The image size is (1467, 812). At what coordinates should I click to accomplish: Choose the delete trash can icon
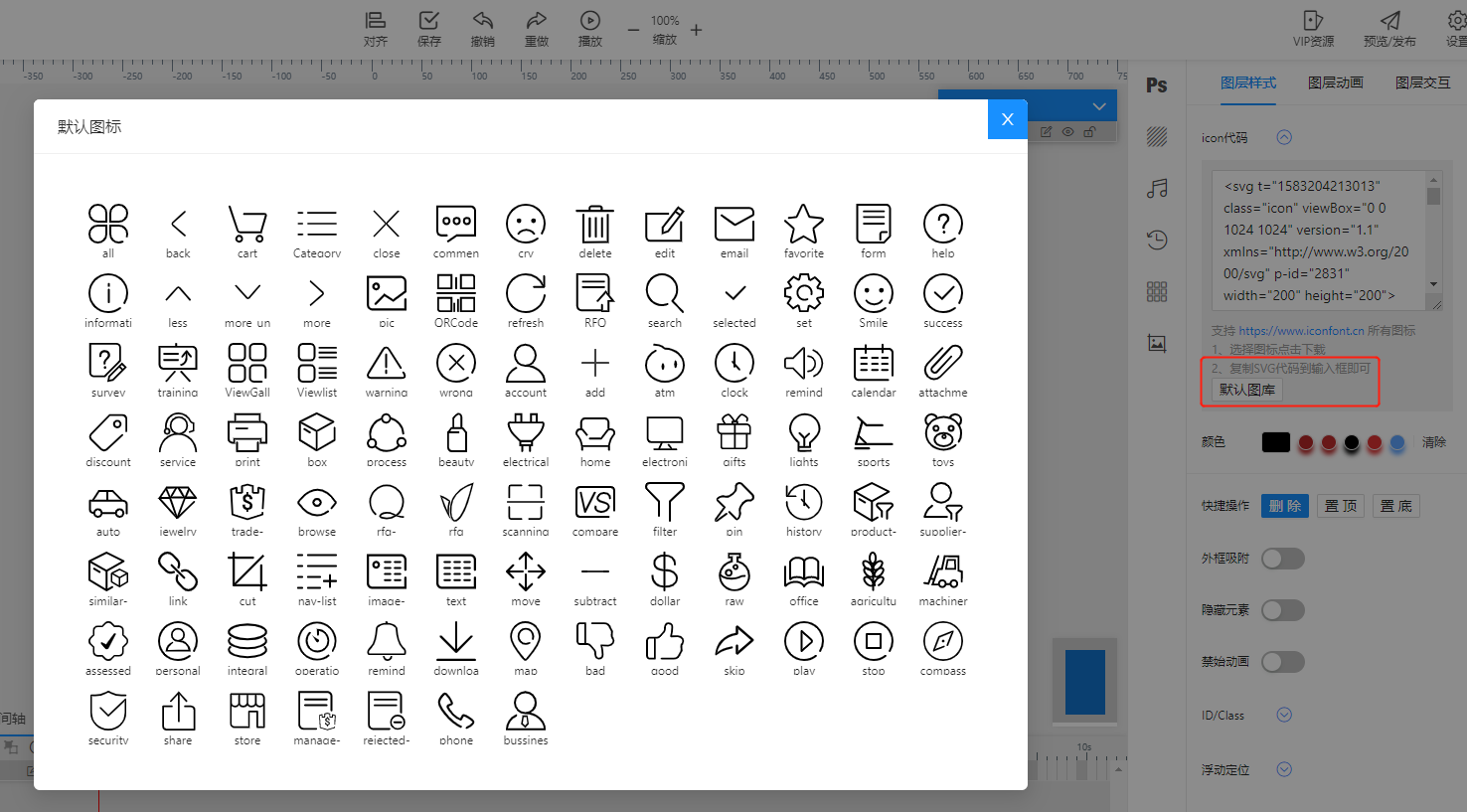(595, 225)
